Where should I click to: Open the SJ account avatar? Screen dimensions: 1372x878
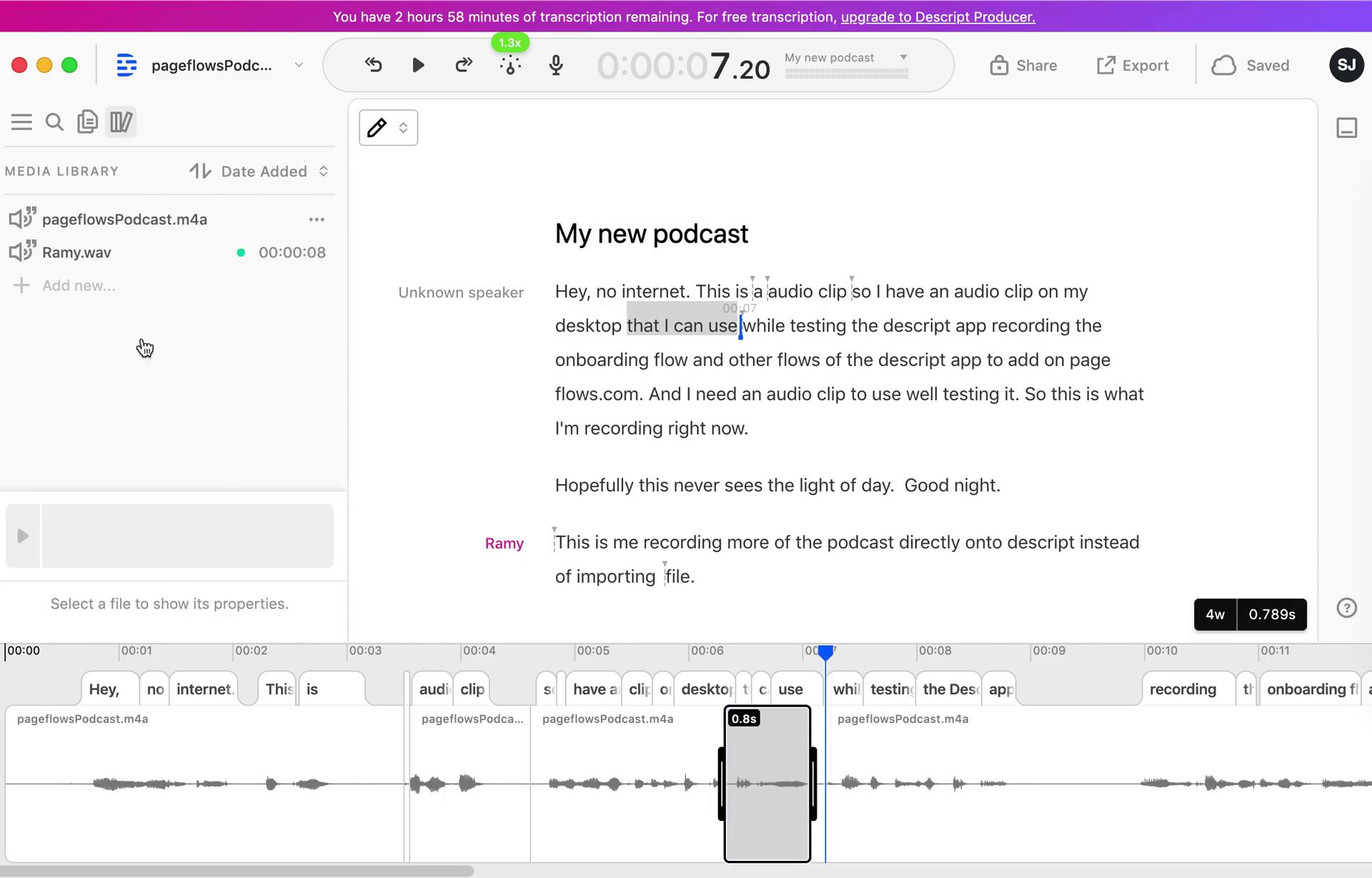(1346, 65)
